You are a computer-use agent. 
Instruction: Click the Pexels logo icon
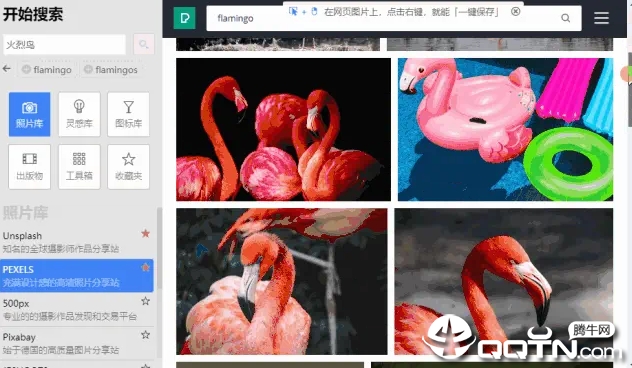pos(185,18)
